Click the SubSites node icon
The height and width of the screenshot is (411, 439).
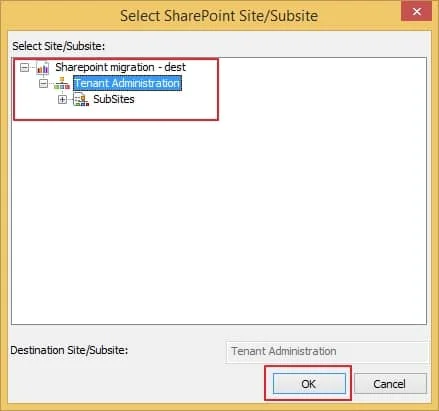[x=81, y=99]
